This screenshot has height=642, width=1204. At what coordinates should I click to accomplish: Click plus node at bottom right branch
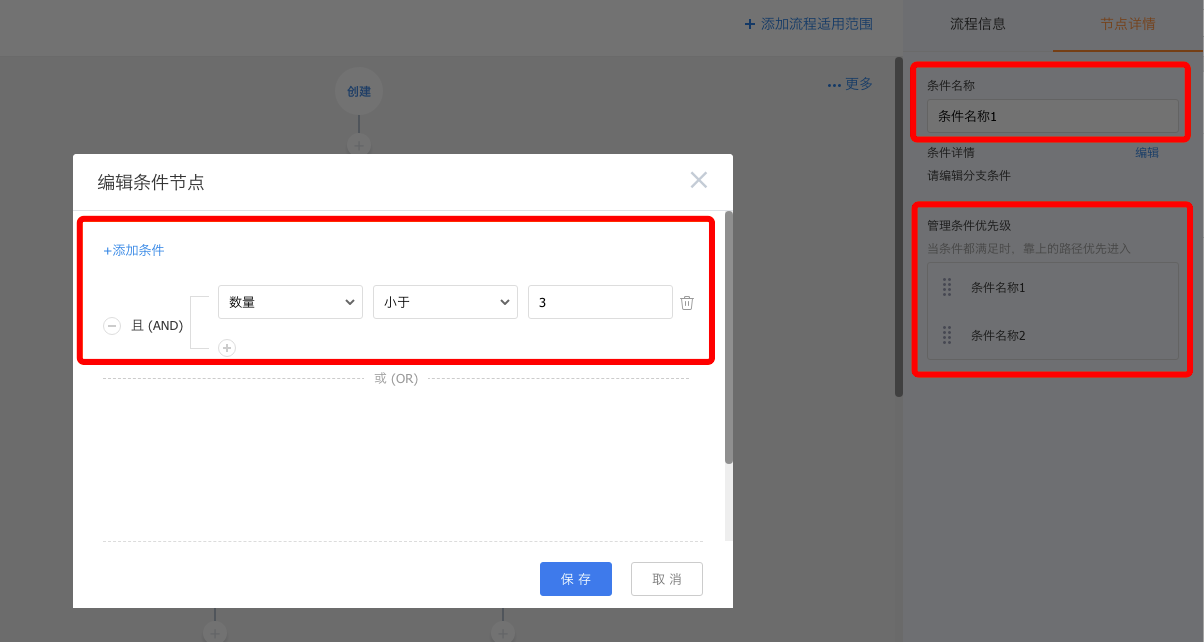pyautogui.click(x=503, y=632)
